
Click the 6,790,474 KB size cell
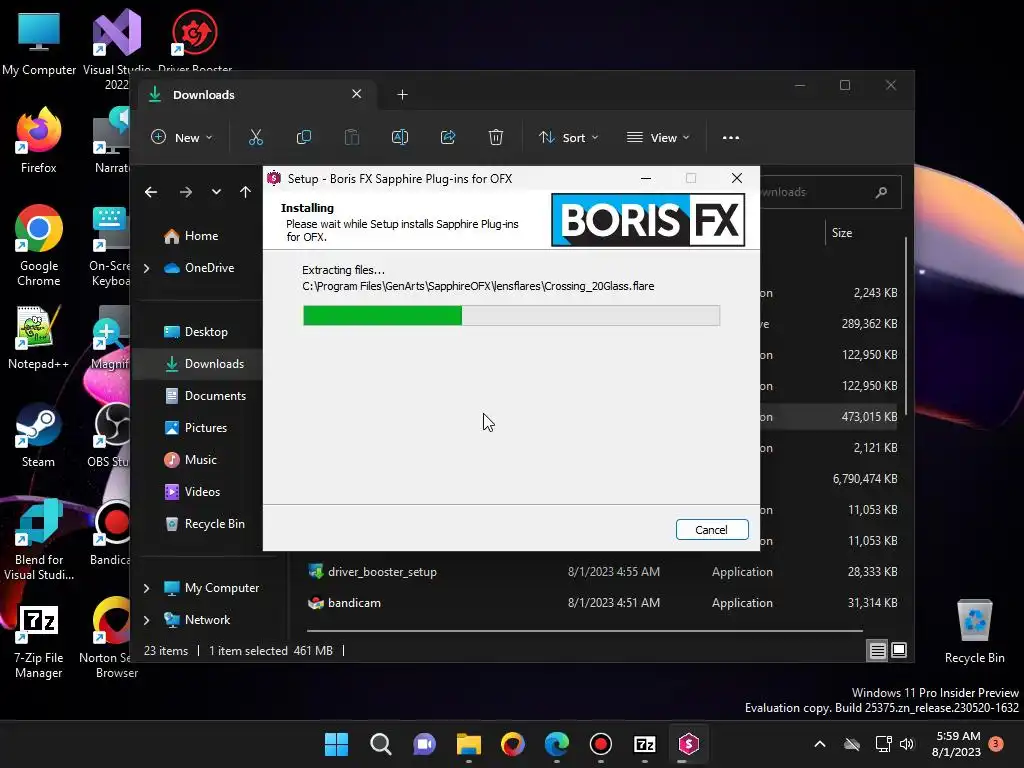coord(865,479)
